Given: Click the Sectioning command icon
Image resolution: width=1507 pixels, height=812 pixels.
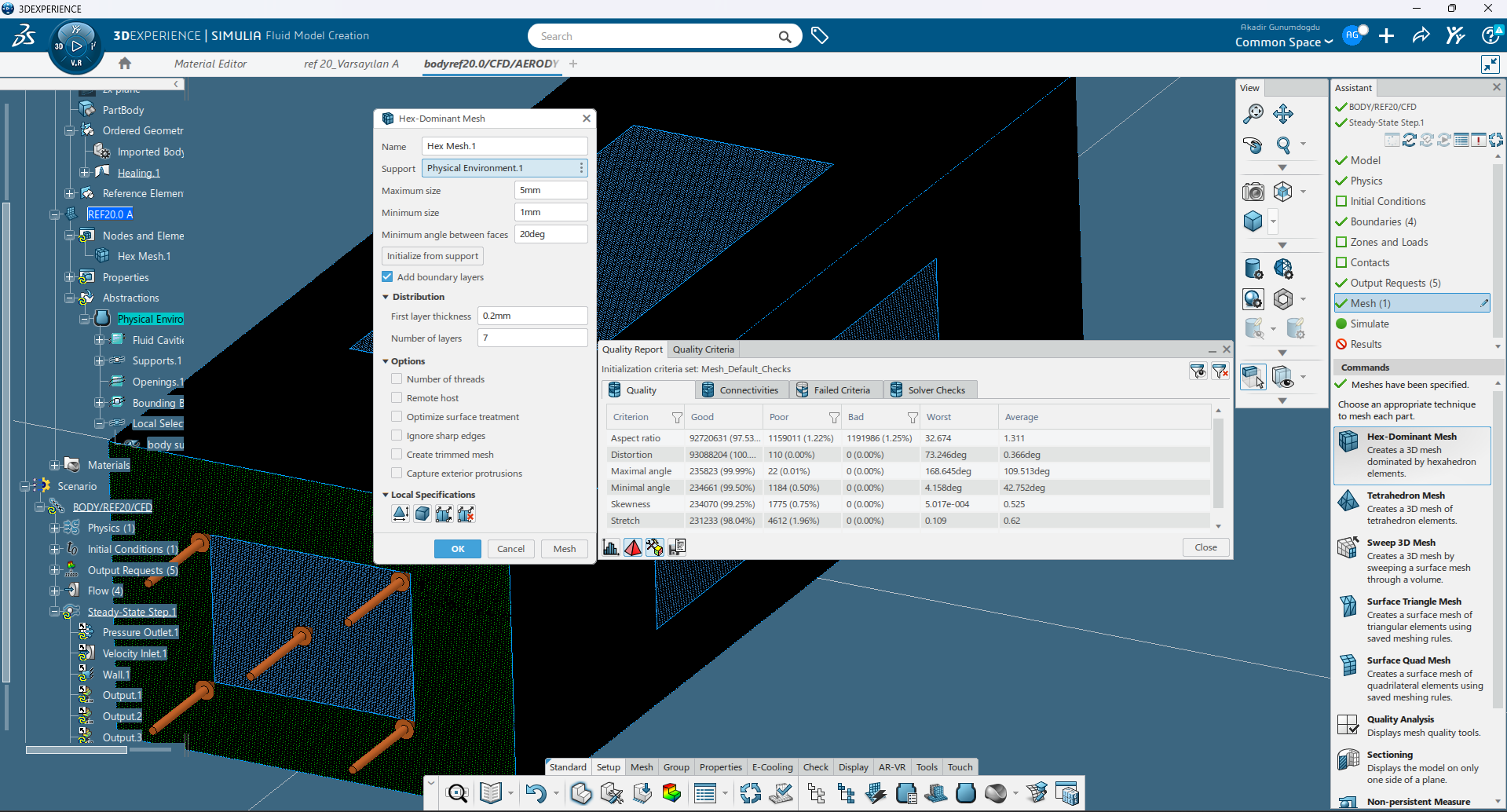Looking at the screenshot, I should [1348, 759].
